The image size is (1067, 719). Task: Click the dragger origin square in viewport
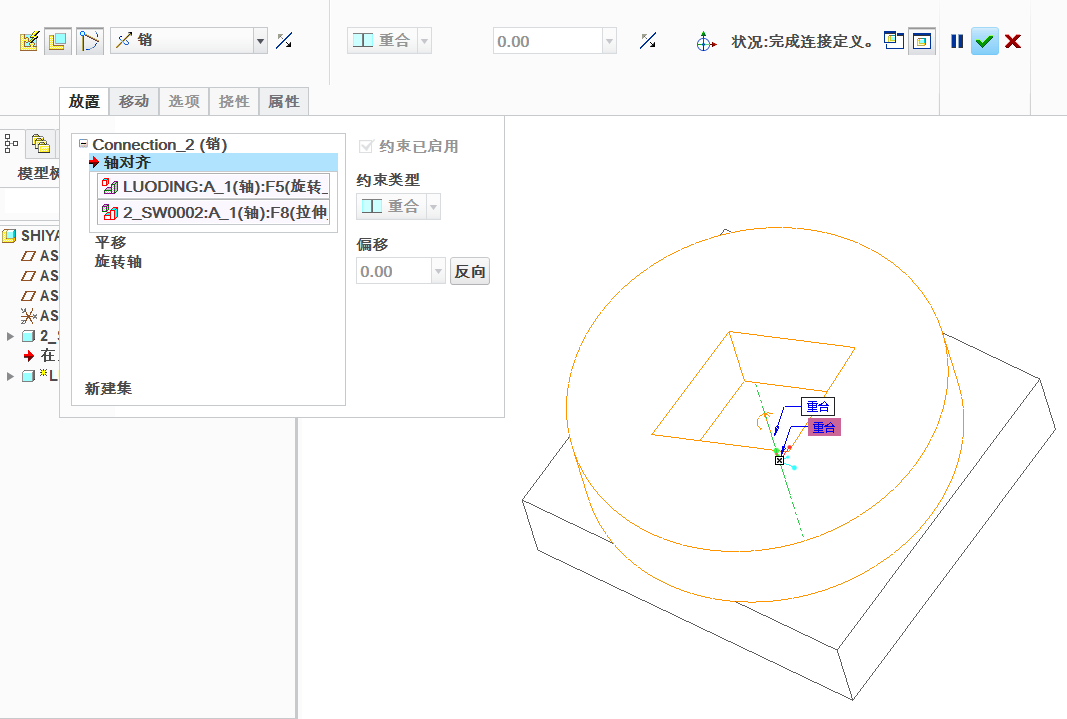779,461
